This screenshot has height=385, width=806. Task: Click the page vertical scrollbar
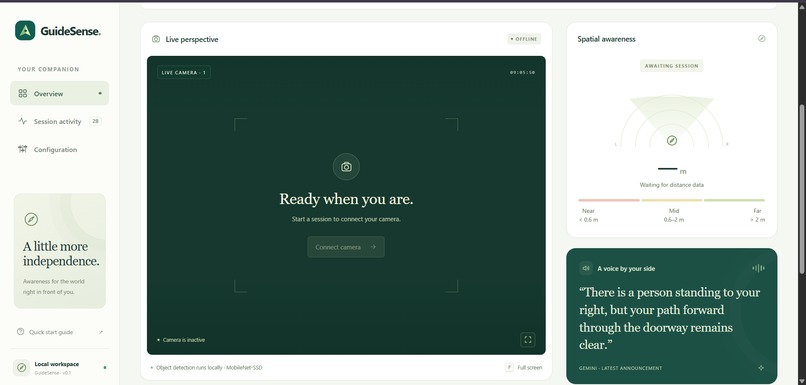(x=802, y=189)
